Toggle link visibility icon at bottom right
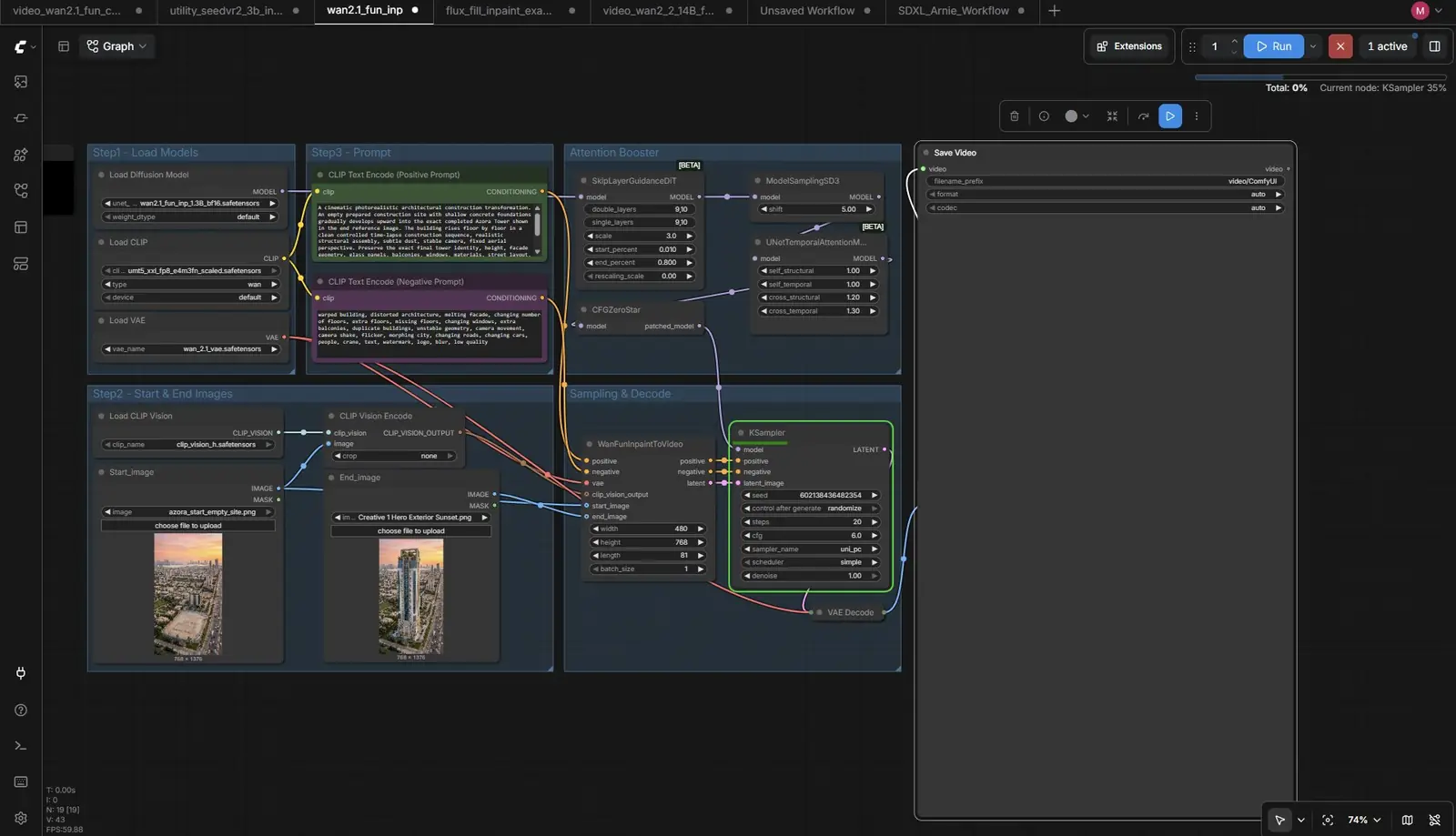This screenshot has height=836, width=1456. (1435, 820)
